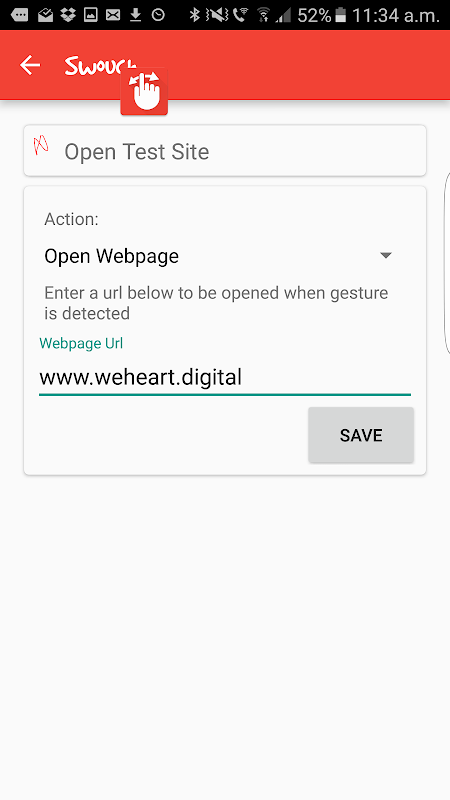450x800 pixels.
Task: Focus the Webpage Url text field
Action: click(x=224, y=378)
